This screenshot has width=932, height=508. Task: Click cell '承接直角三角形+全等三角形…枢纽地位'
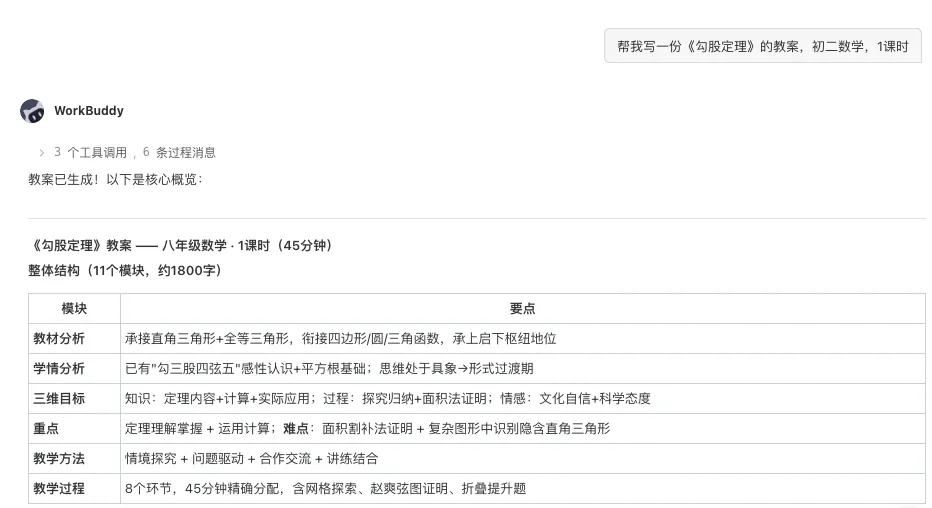click(x=522, y=339)
